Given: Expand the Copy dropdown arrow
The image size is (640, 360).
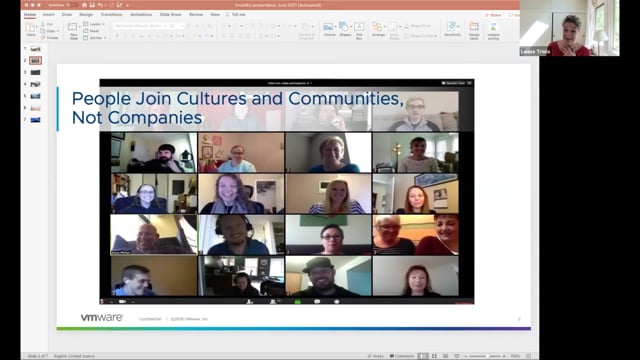Looking at the screenshot, I should point(58,31).
